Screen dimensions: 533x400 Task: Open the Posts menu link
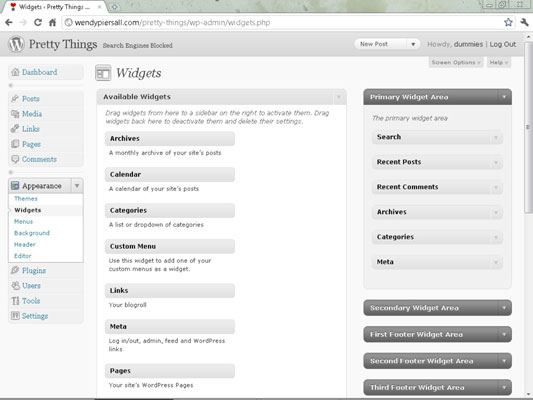point(31,99)
